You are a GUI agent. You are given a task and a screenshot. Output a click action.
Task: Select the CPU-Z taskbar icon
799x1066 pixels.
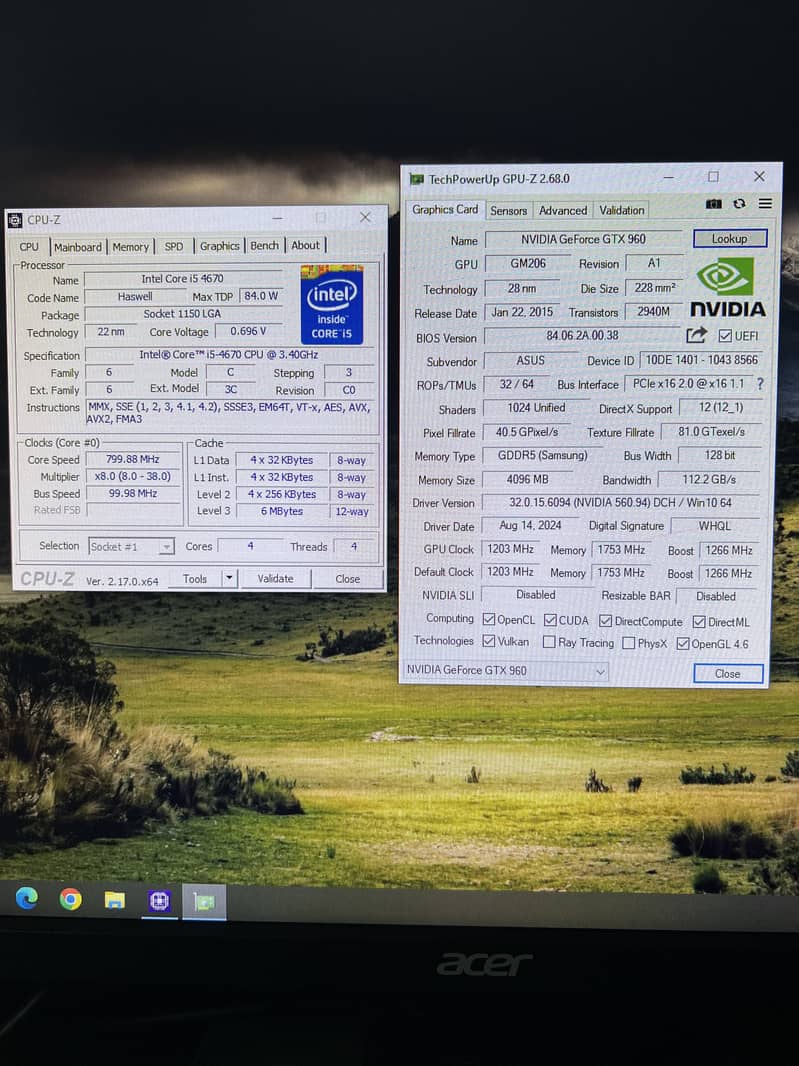pyautogui.click(x=159, y=901)
